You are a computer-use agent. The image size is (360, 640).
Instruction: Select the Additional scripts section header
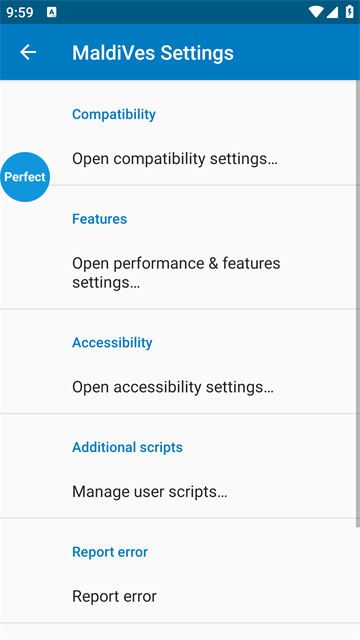(x=127, y=447)
